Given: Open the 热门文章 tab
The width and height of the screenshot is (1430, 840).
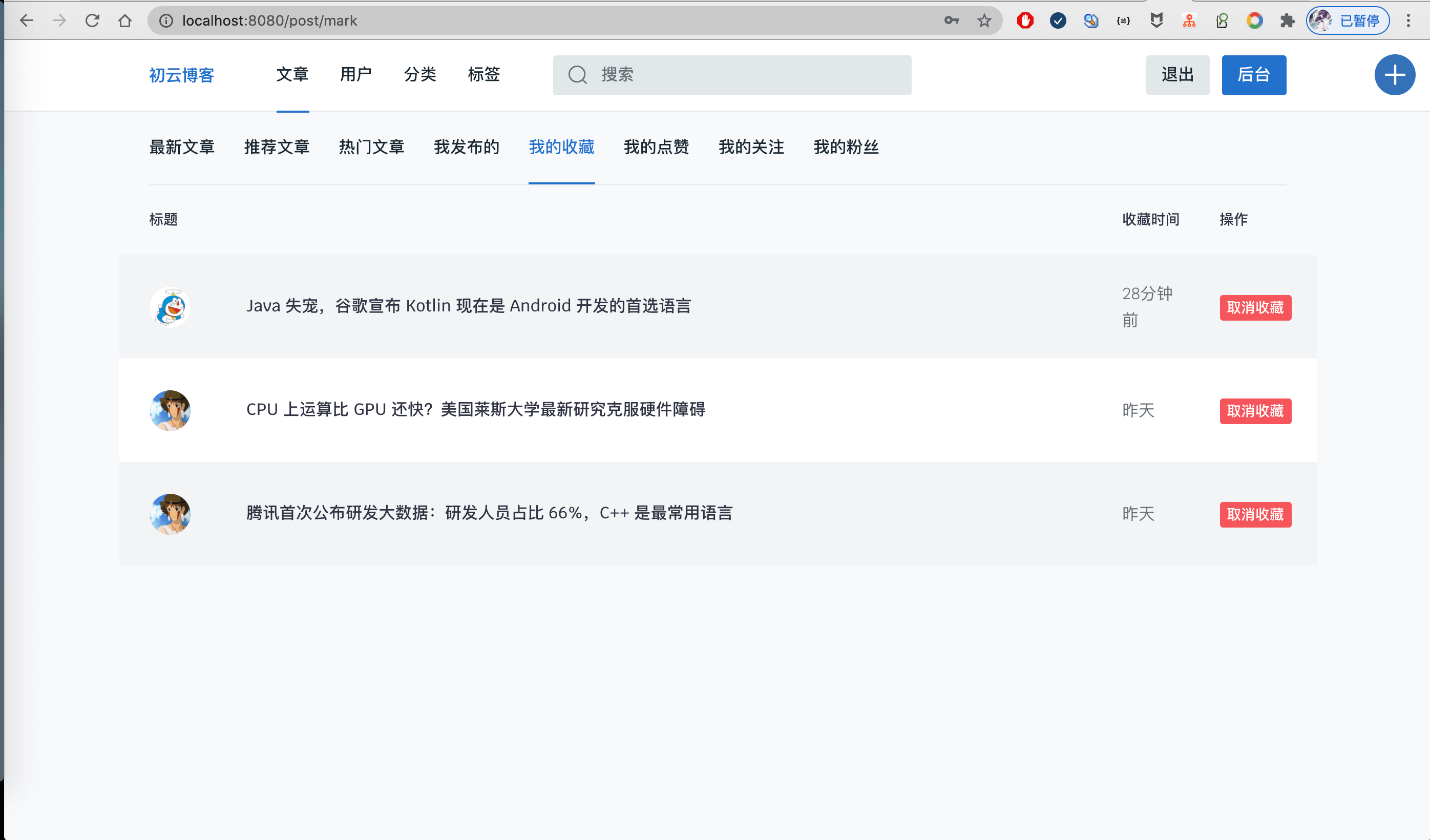Looking at the screenshot, I should coord(371,147).
